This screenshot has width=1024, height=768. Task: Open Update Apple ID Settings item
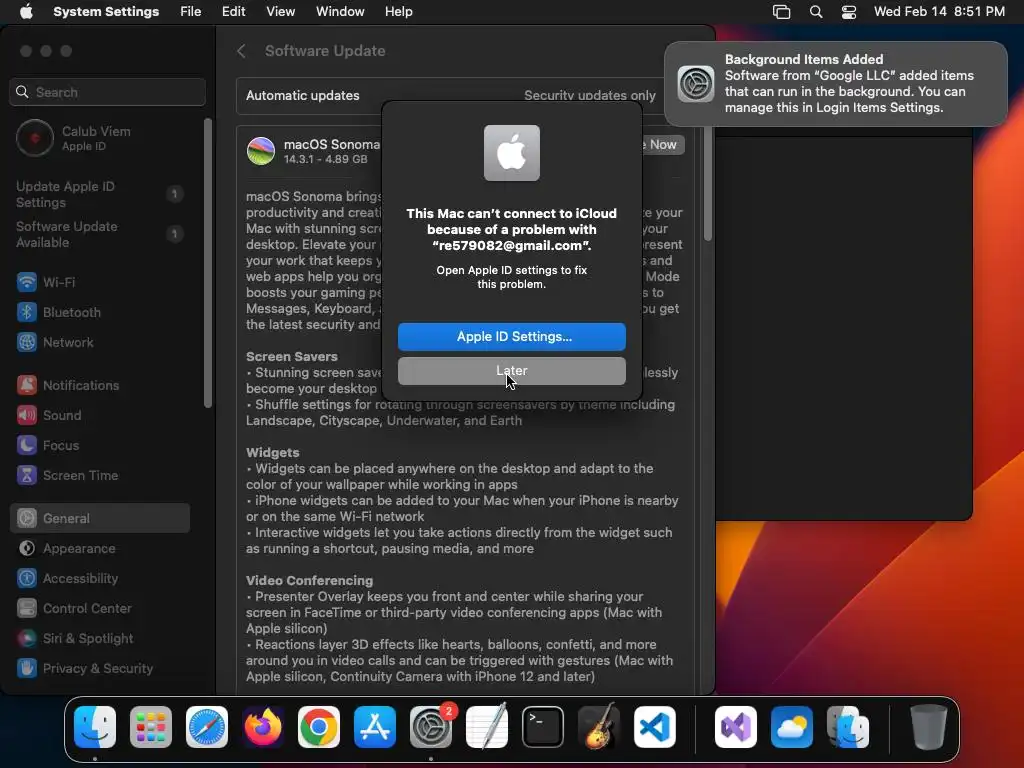(100, 195)
